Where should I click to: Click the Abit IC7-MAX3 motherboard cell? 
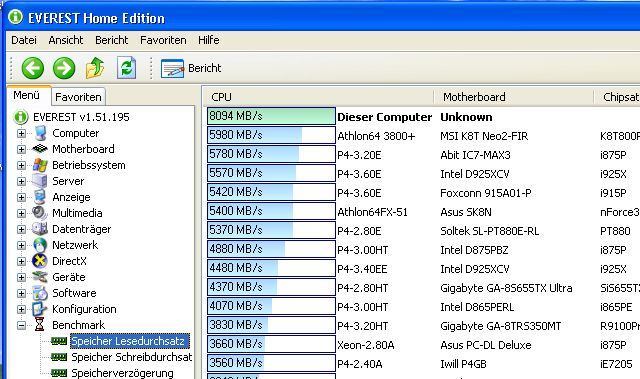[x=475, y=155]
